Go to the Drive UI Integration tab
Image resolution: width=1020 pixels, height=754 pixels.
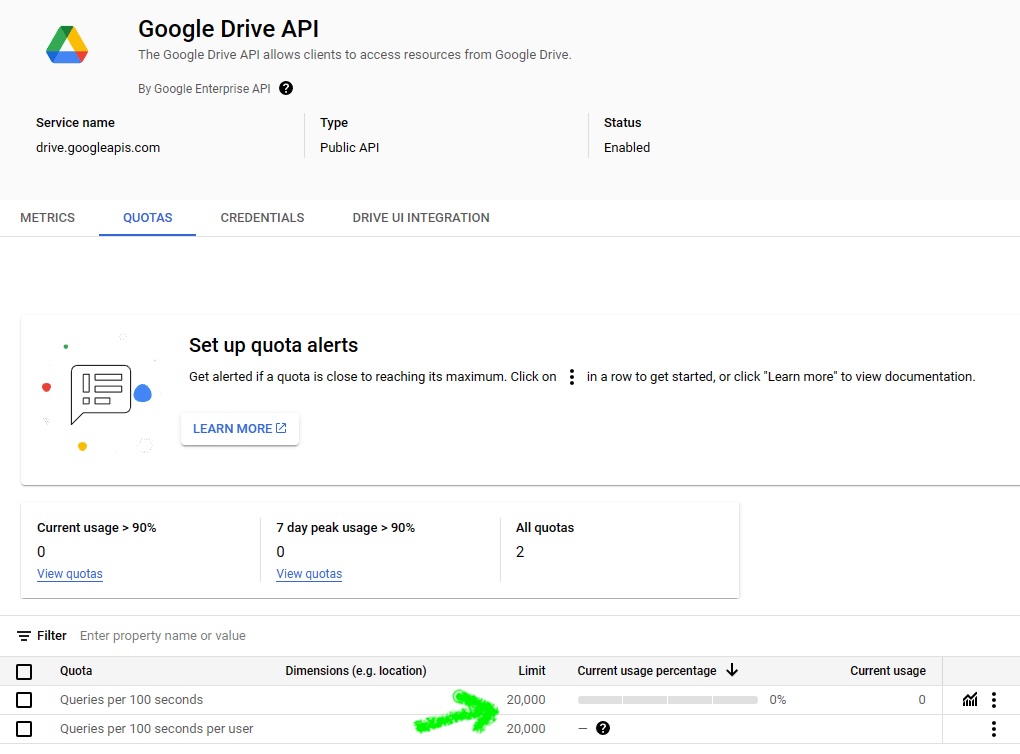[x=421, y=218]
